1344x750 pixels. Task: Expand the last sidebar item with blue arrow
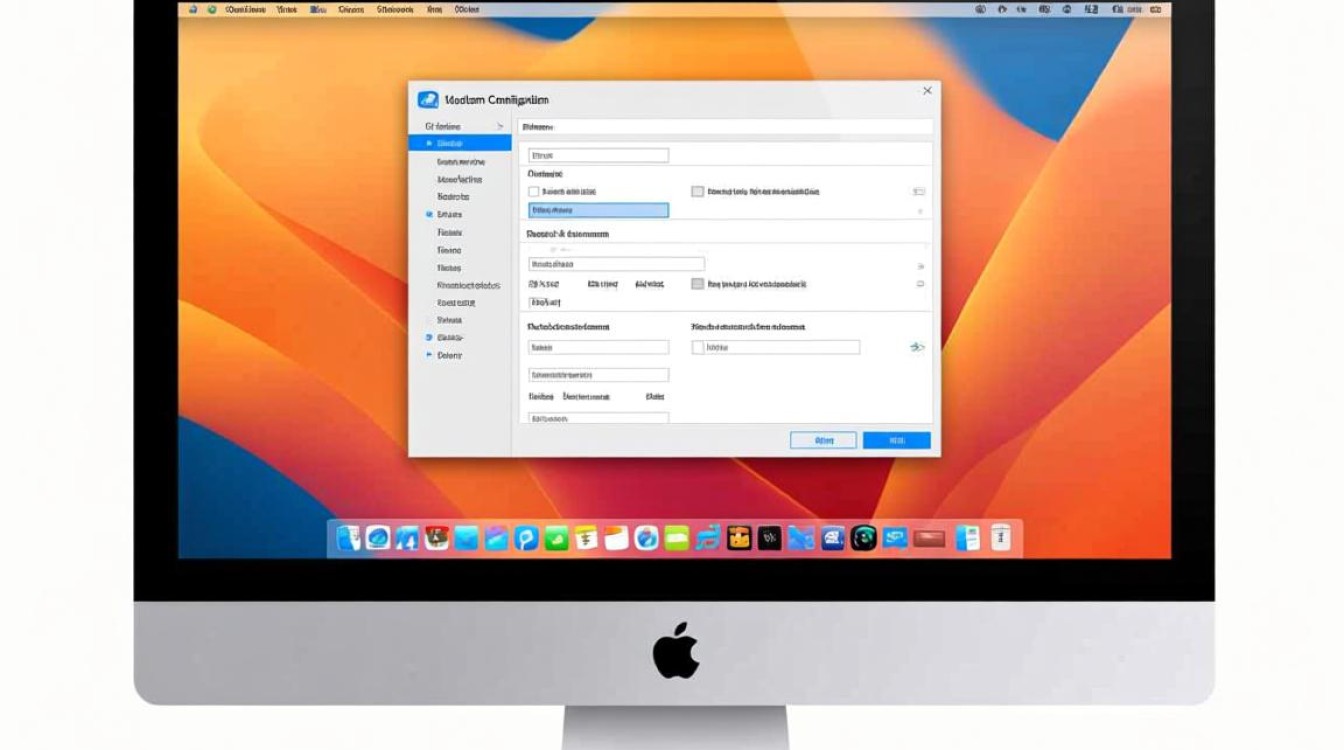tap(429, 355)
